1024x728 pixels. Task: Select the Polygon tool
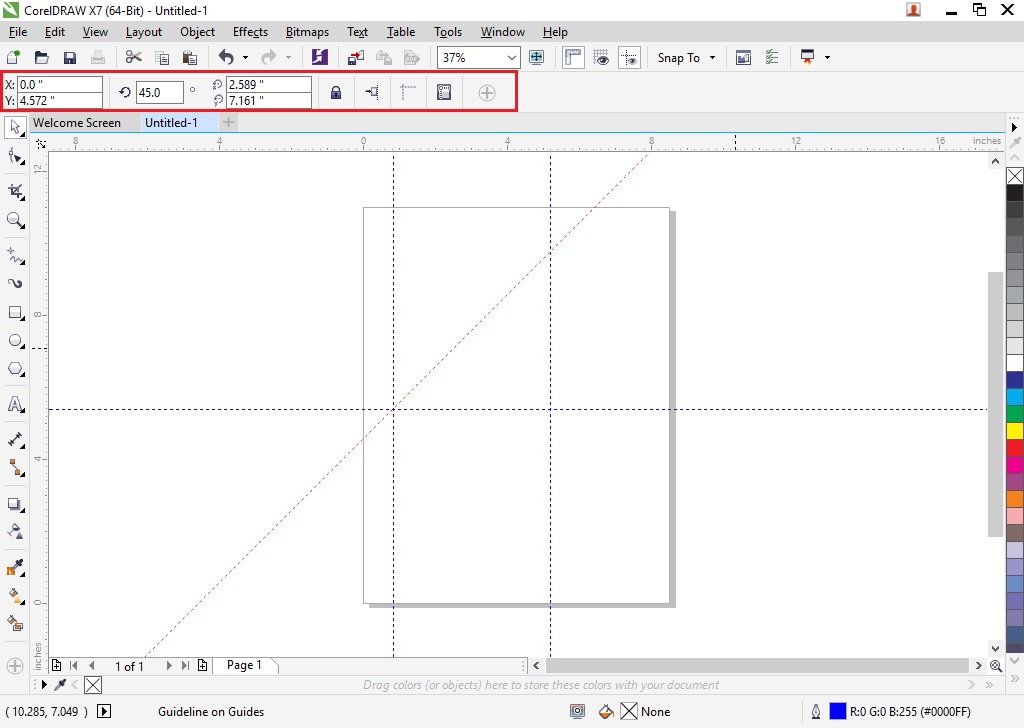[x=15, y=370]
